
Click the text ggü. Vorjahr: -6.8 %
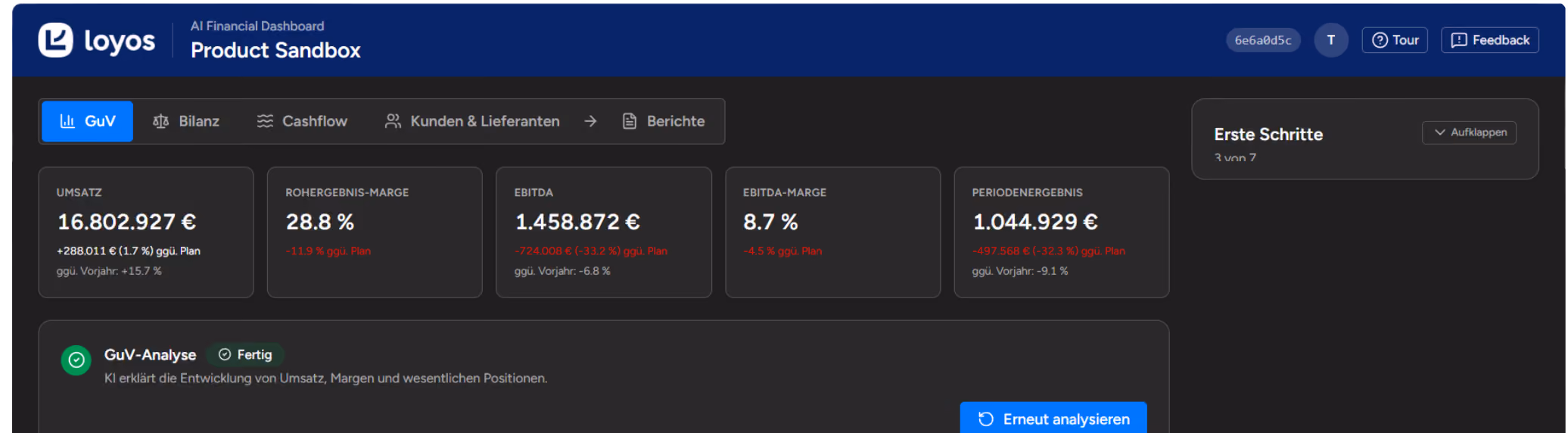[x=562, y=271]
